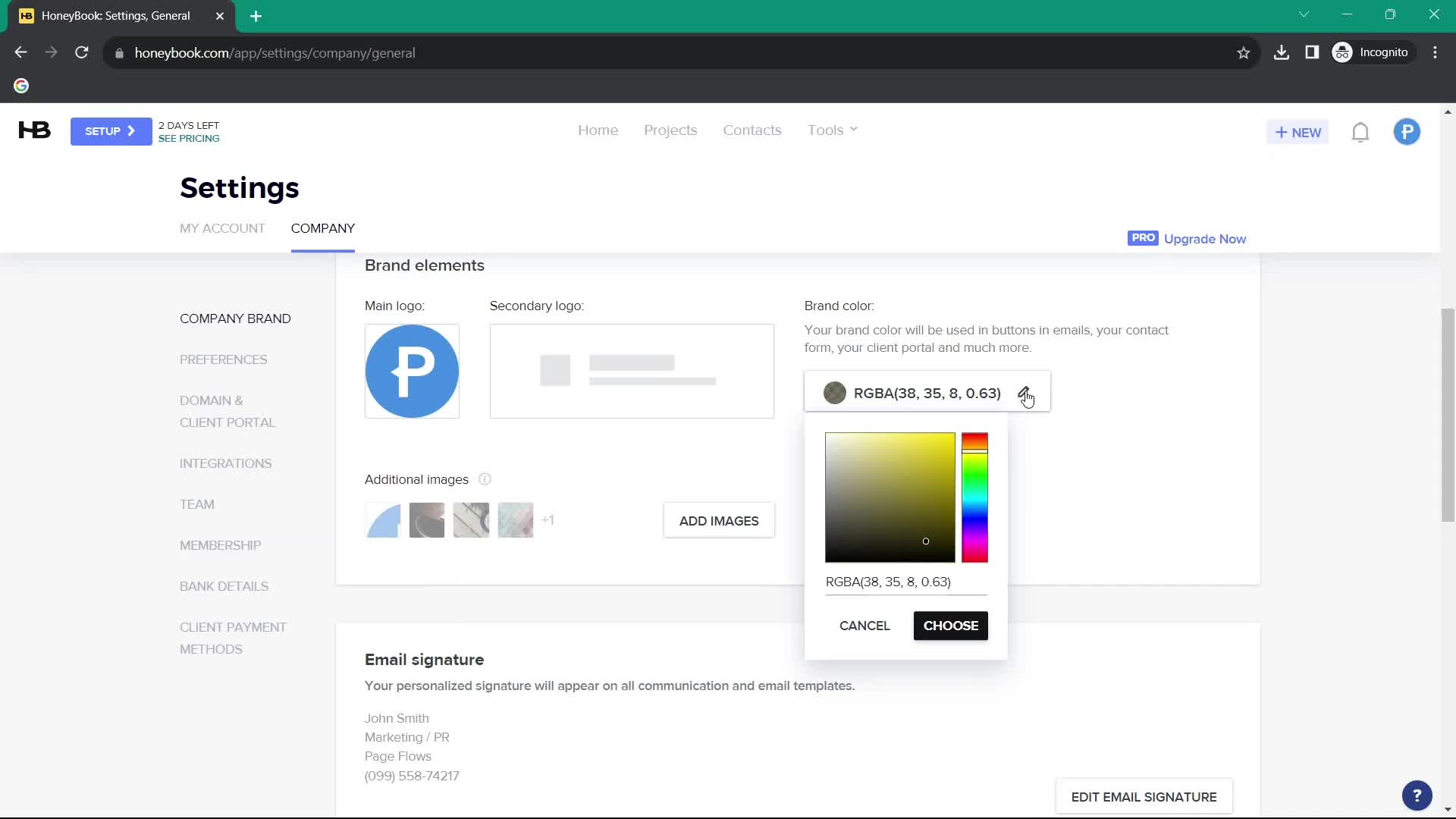Open Contacts in top navigation
This screenshot has width=1456, height=819.
[752, 130]
